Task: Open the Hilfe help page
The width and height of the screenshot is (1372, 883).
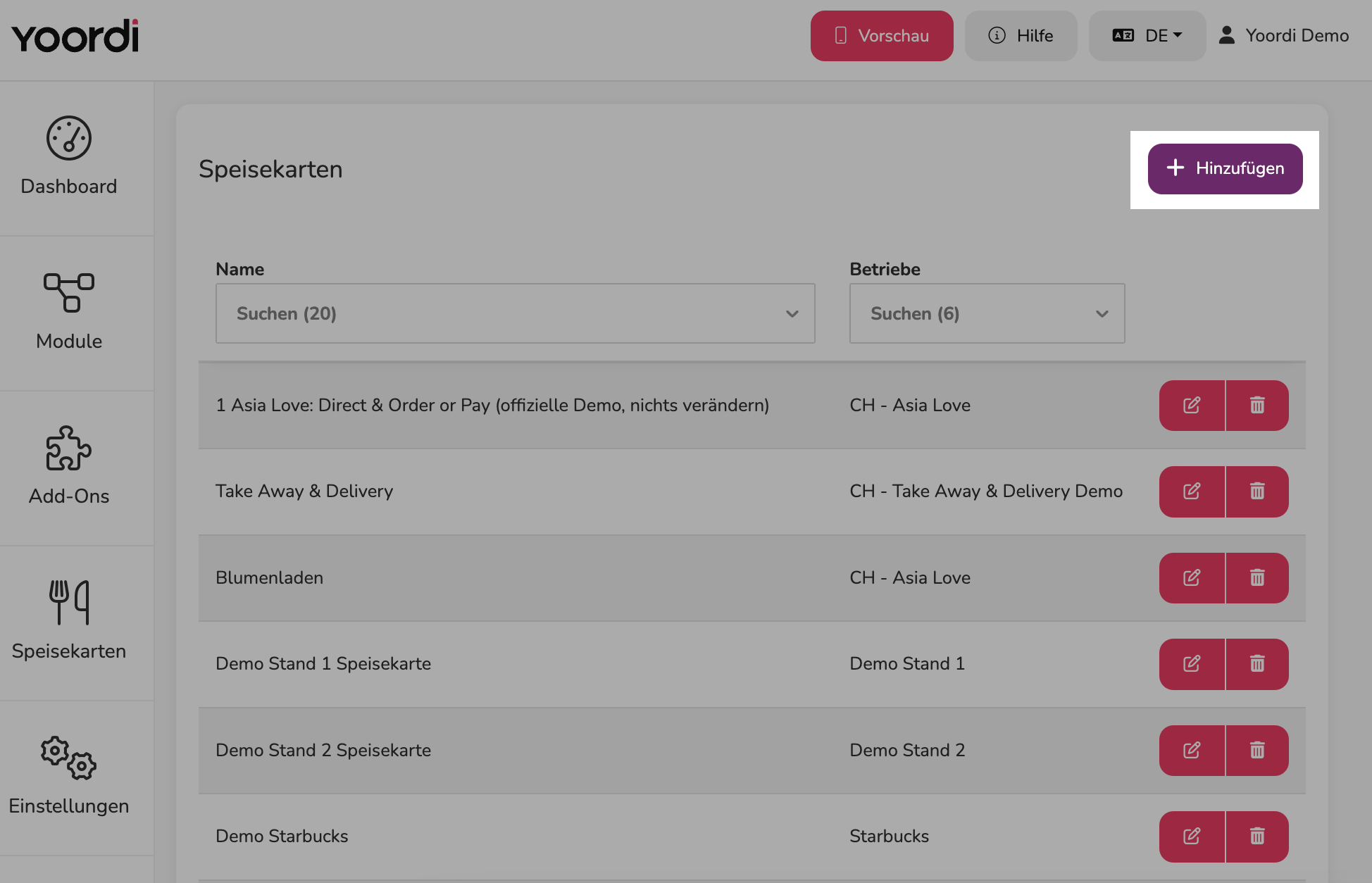Action: pyautogui.click(x=1021, y=36)
